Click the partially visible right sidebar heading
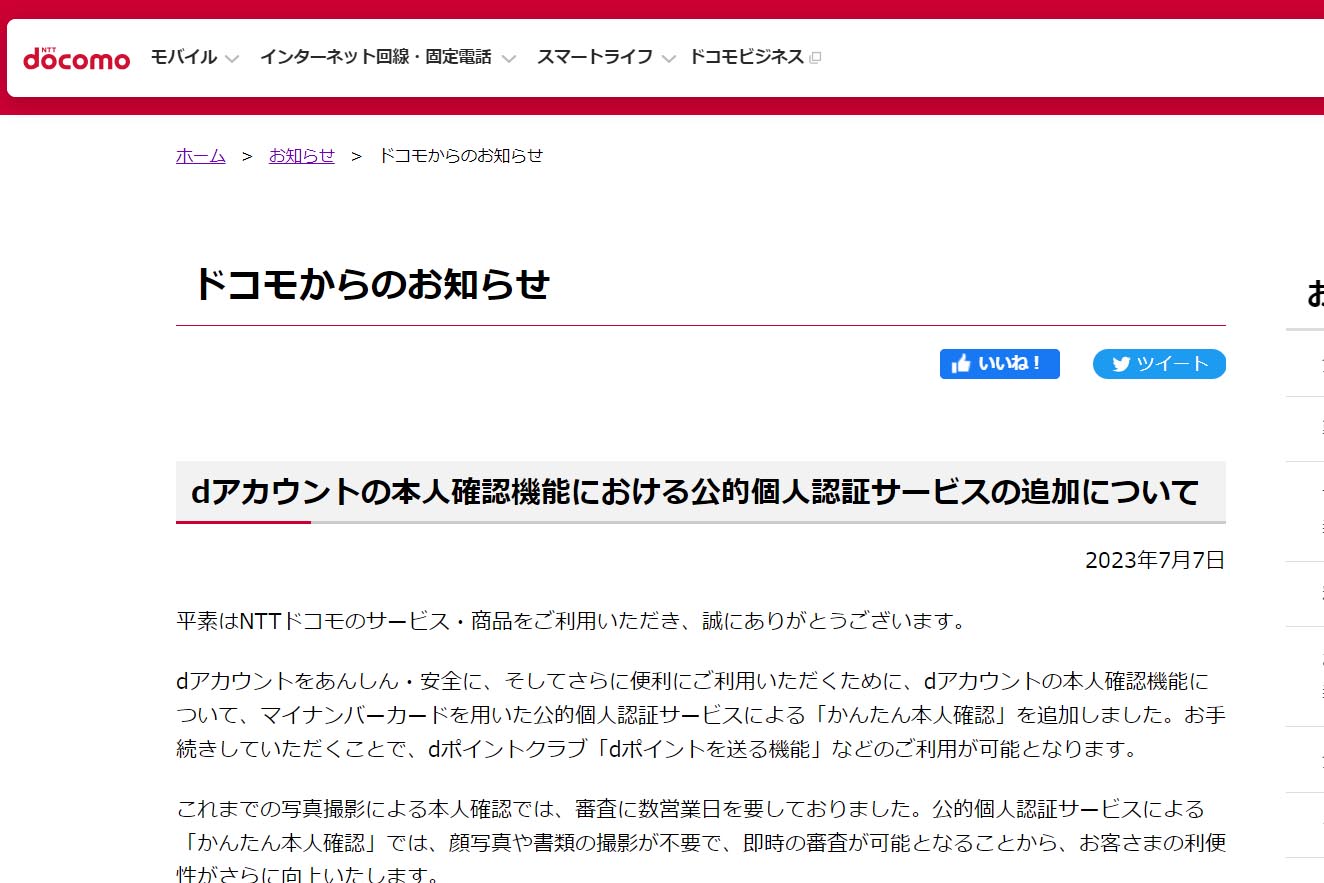 [1314, 294]
